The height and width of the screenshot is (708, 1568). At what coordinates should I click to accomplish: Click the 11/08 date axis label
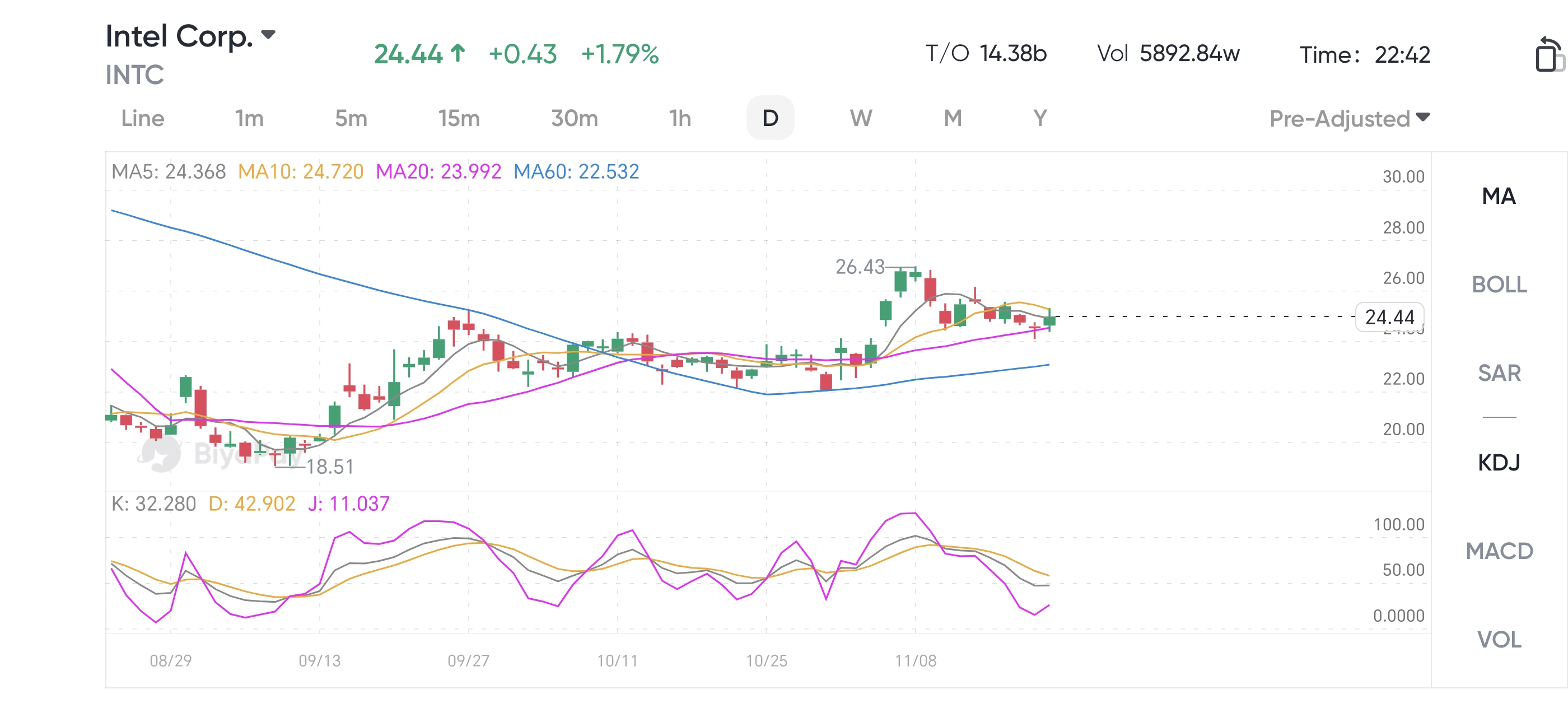(916, 660)
